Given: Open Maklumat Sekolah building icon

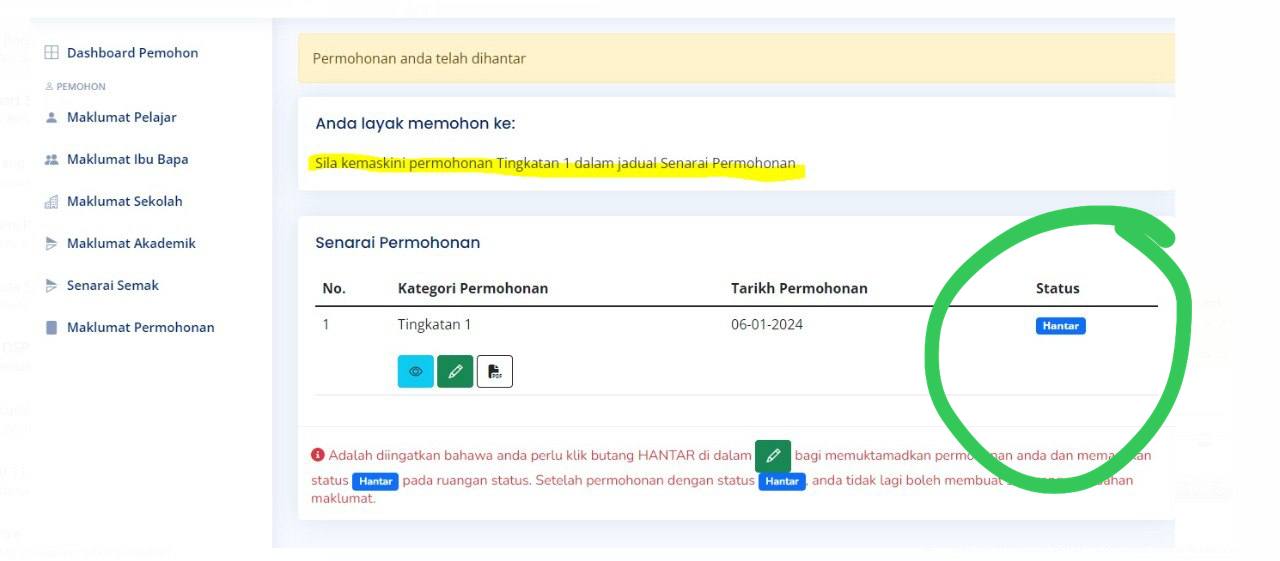Looking at the screenshot, I should tap(52, 202).
